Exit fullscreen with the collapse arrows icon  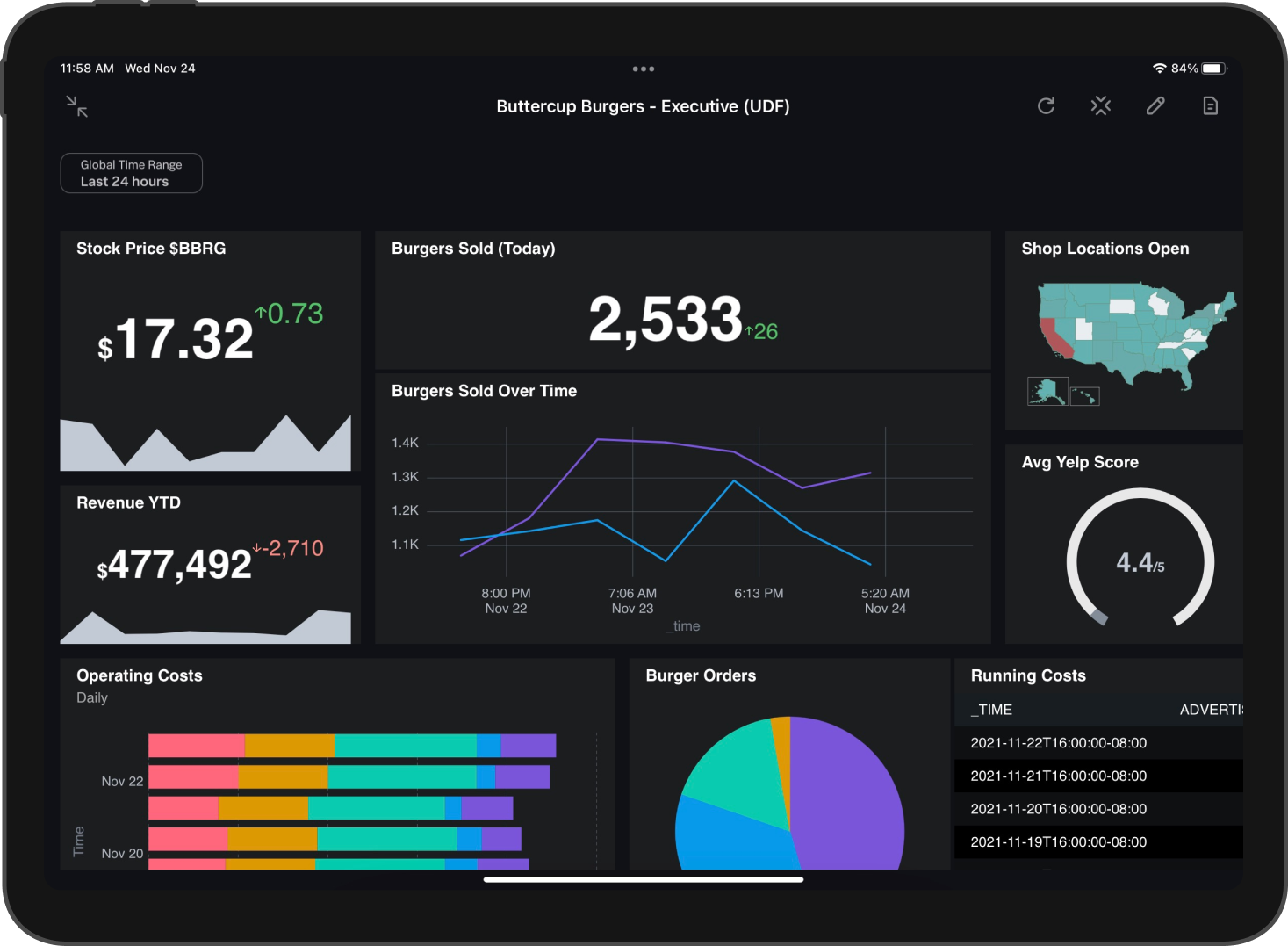point(77,106)
